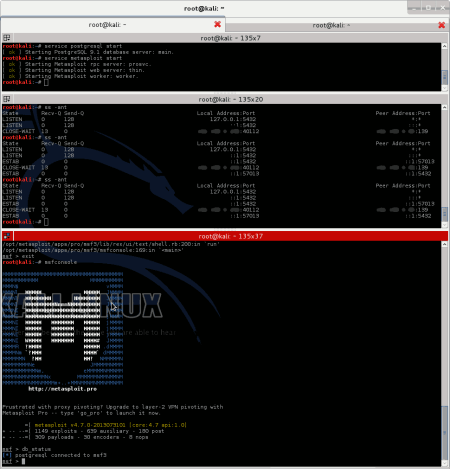Click 'postgresql connected to msf3' status line
Image resolution: width=450 pixels, height=469 pixels.
pos(61,455)
